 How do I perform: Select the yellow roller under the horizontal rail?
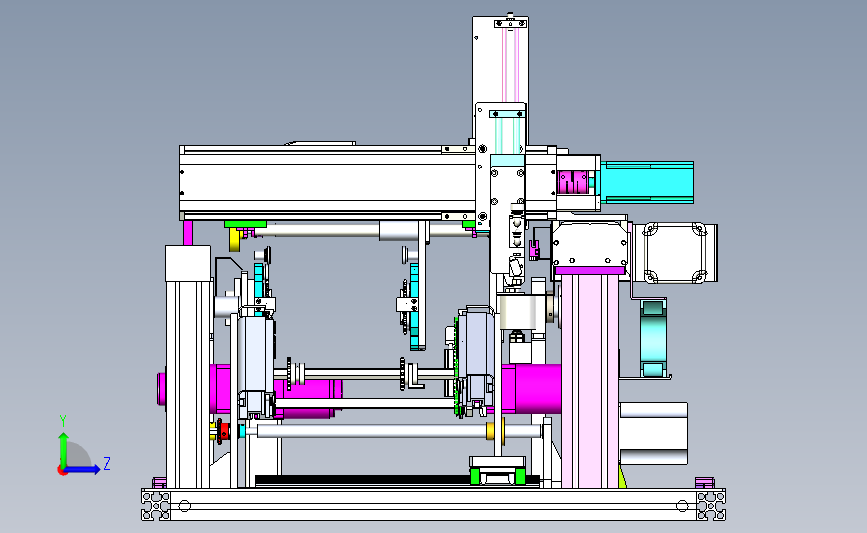pyautogui.click(x=234, y=239)
